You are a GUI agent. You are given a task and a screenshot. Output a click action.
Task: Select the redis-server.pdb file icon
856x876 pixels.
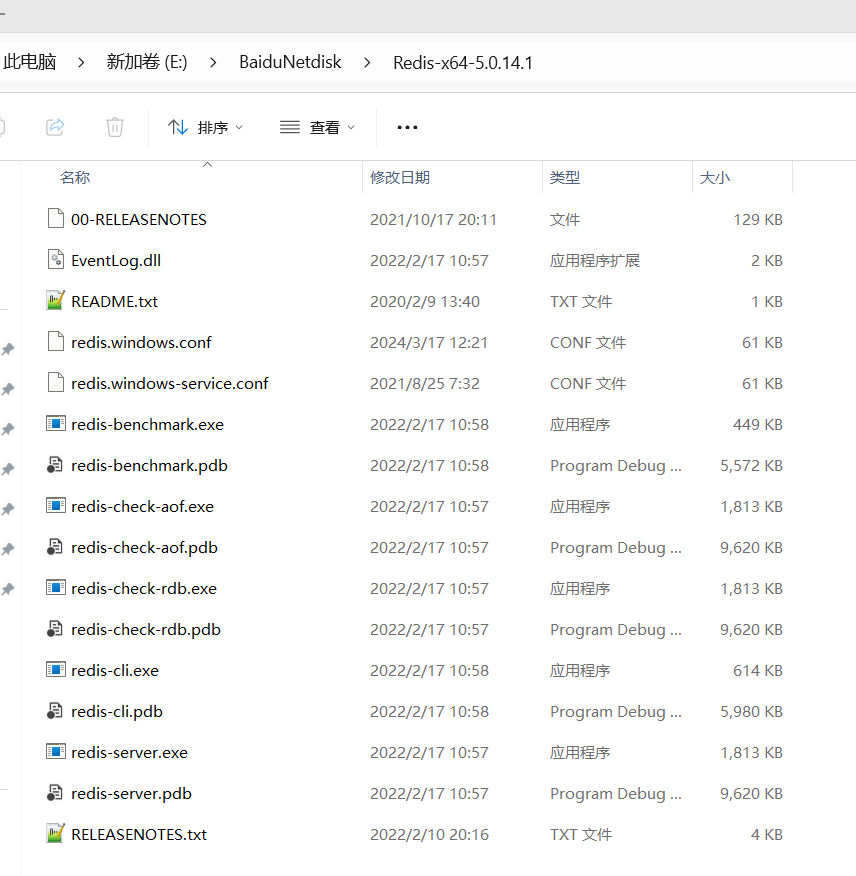[54, 792]
